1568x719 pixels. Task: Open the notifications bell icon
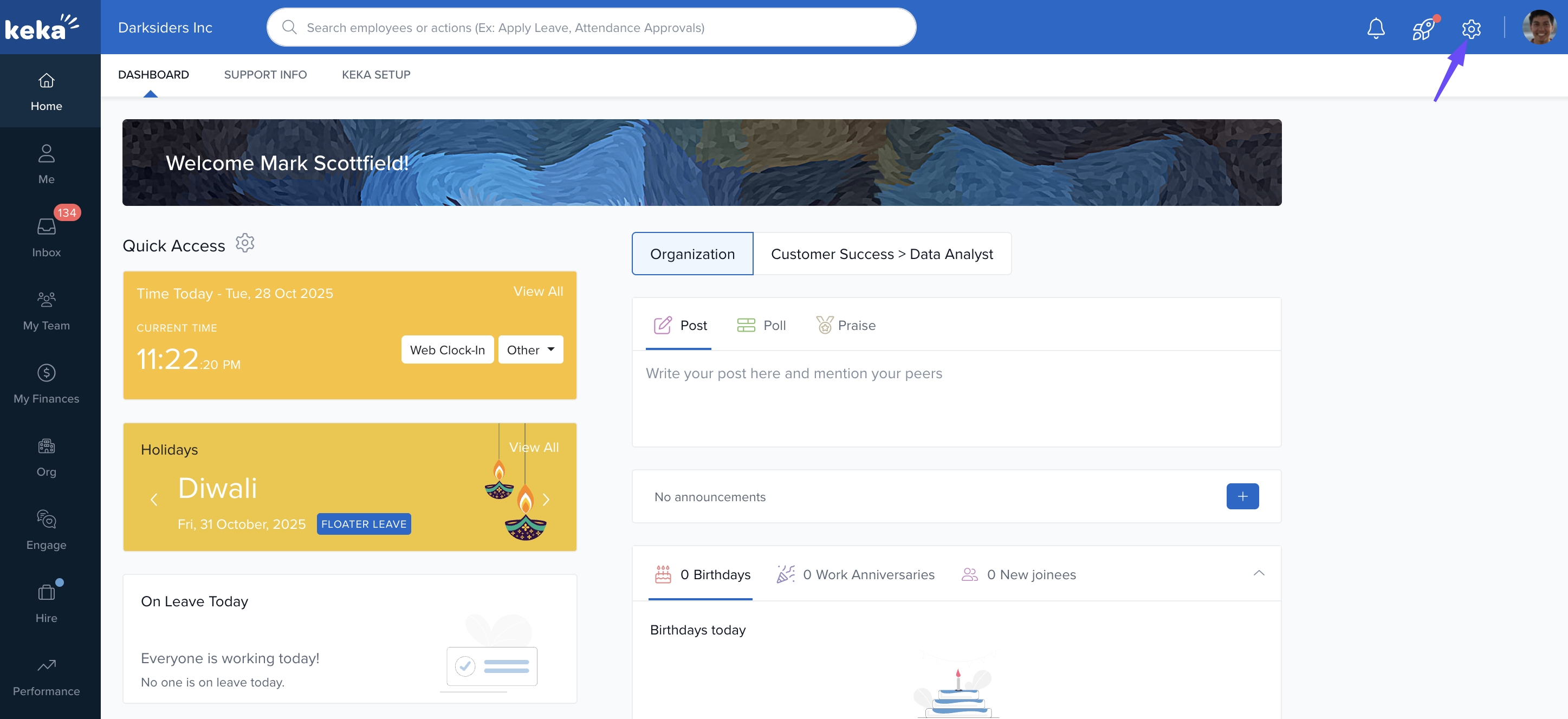coord(1376,28)
